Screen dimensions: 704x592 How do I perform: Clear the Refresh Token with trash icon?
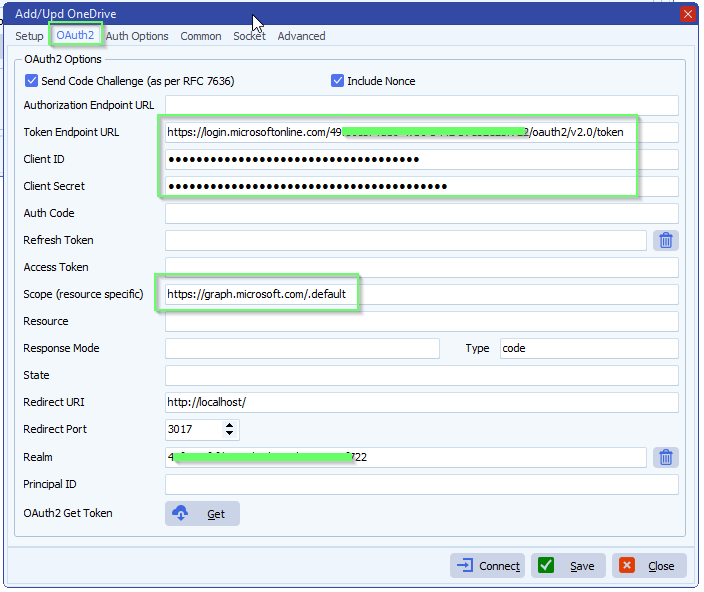pyautogui.click(x=665, y=241)
